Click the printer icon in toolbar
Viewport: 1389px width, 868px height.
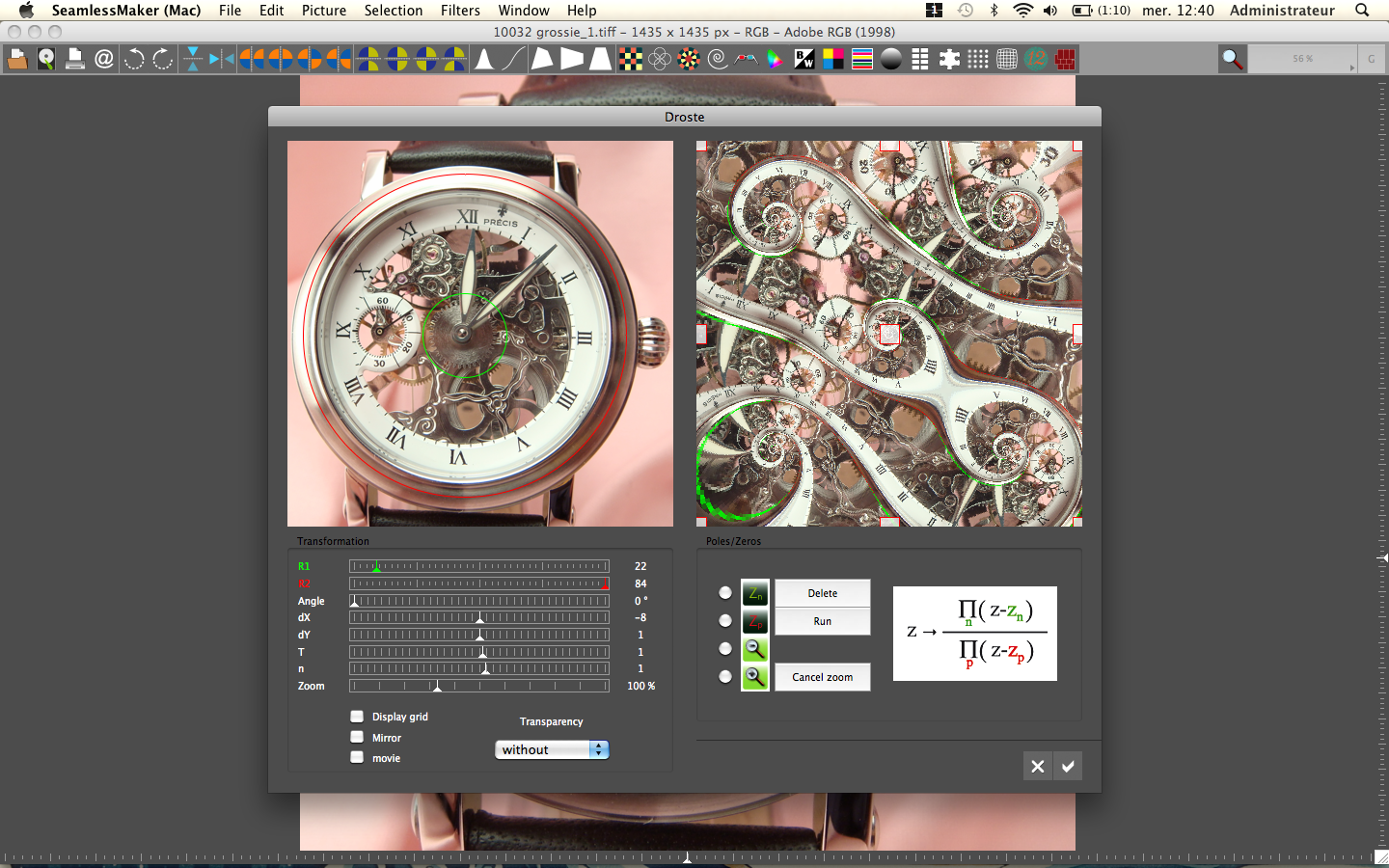(x=75, y=60)
